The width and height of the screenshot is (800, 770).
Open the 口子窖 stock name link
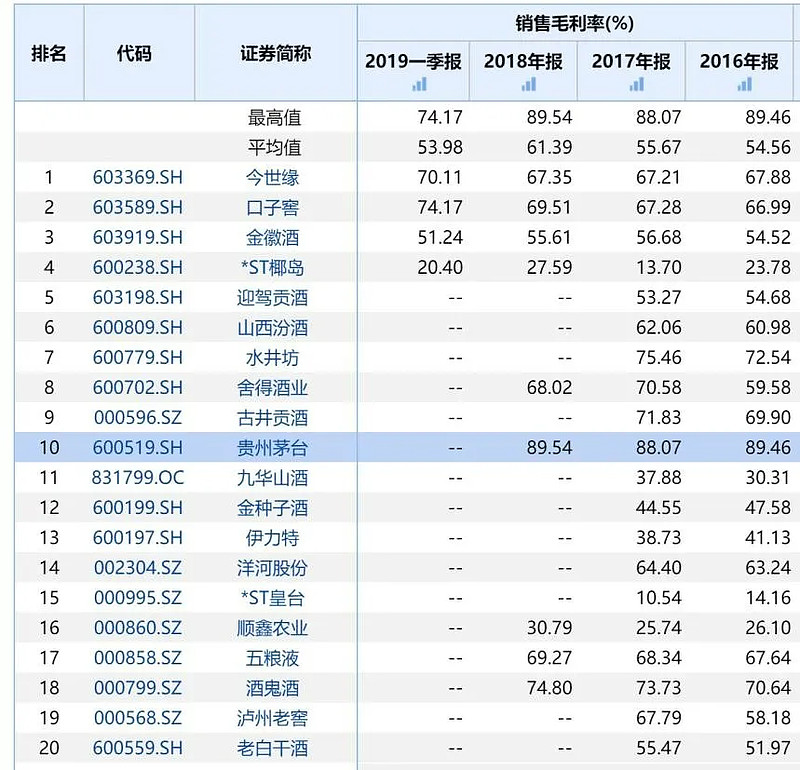click(272, 208)
